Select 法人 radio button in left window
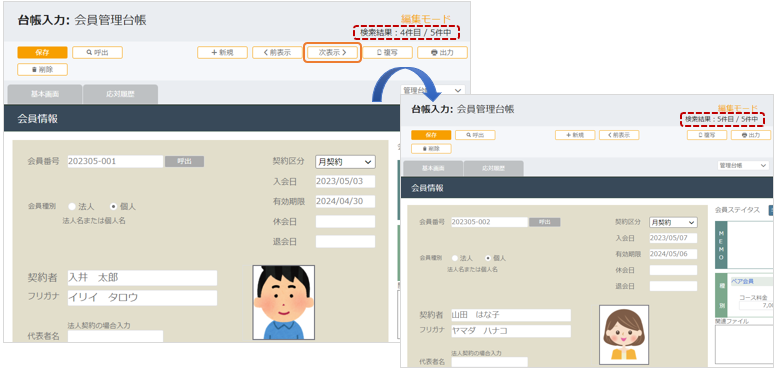This screenshot has height=369, width=776. (x=72, y=207)
